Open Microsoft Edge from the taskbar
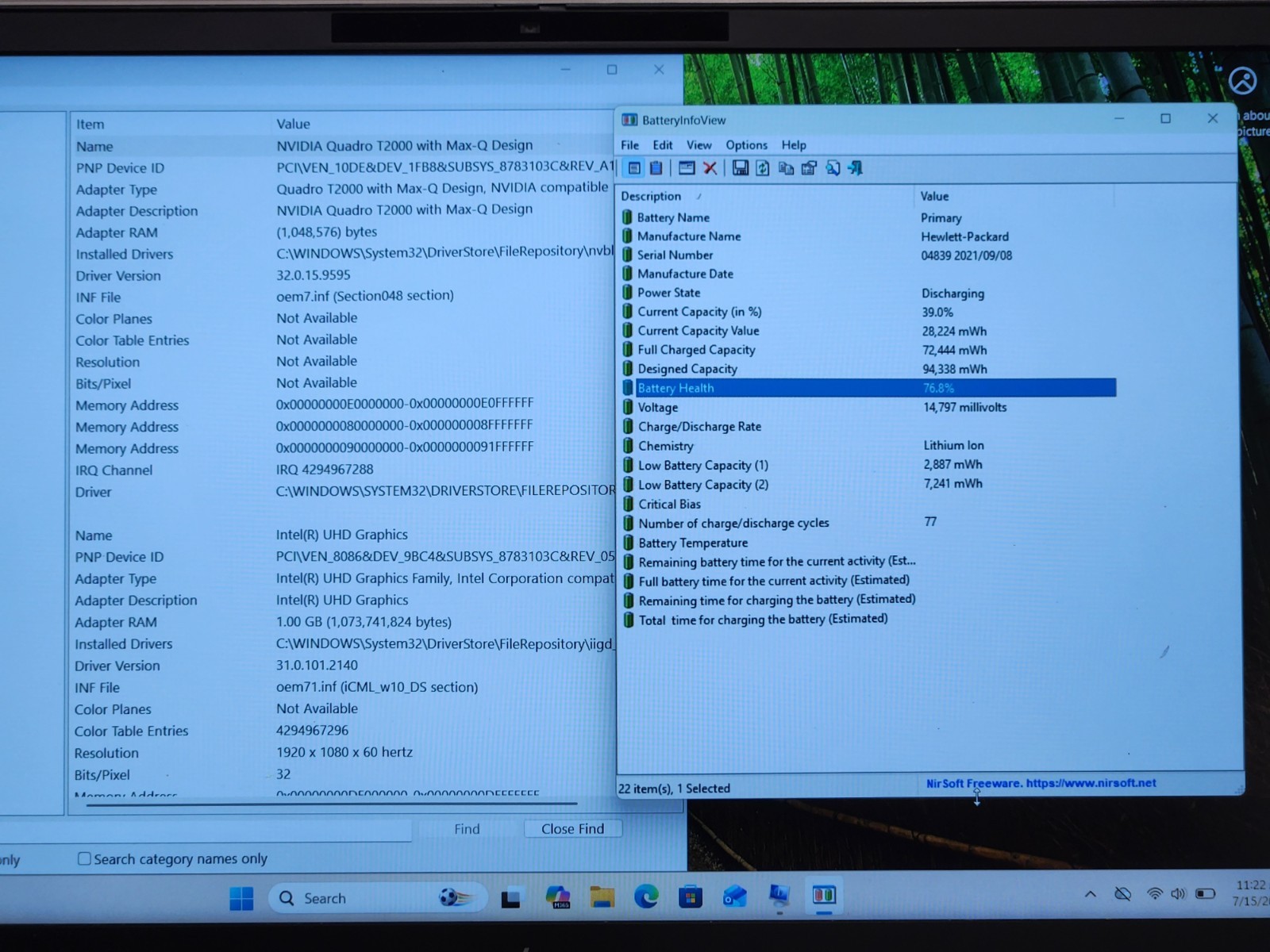This screenshot has width=1270, height=952. pyautogui.click(x=646, y=897)
